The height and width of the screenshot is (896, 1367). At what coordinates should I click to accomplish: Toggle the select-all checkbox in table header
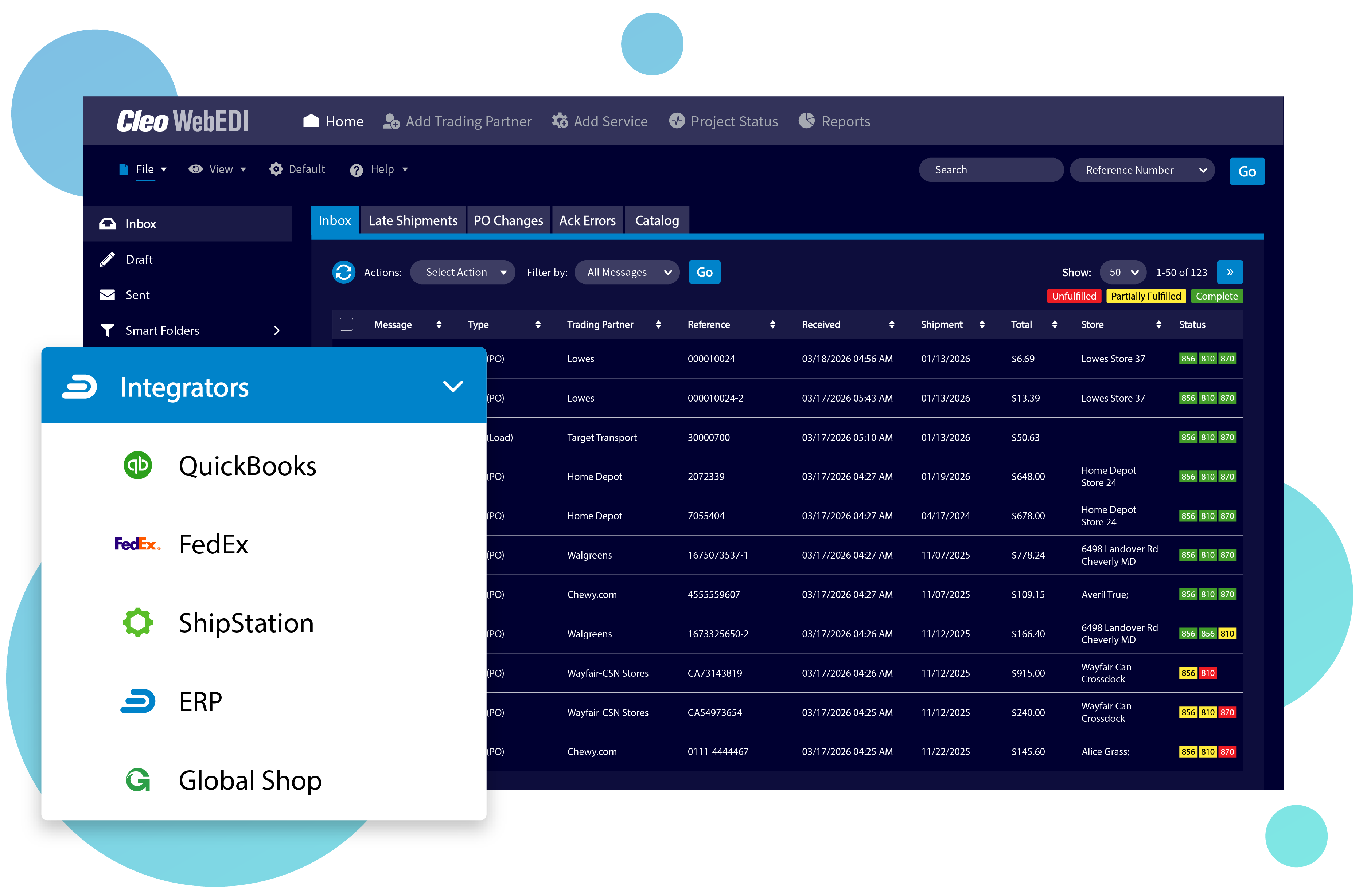[x=346, y=325]
